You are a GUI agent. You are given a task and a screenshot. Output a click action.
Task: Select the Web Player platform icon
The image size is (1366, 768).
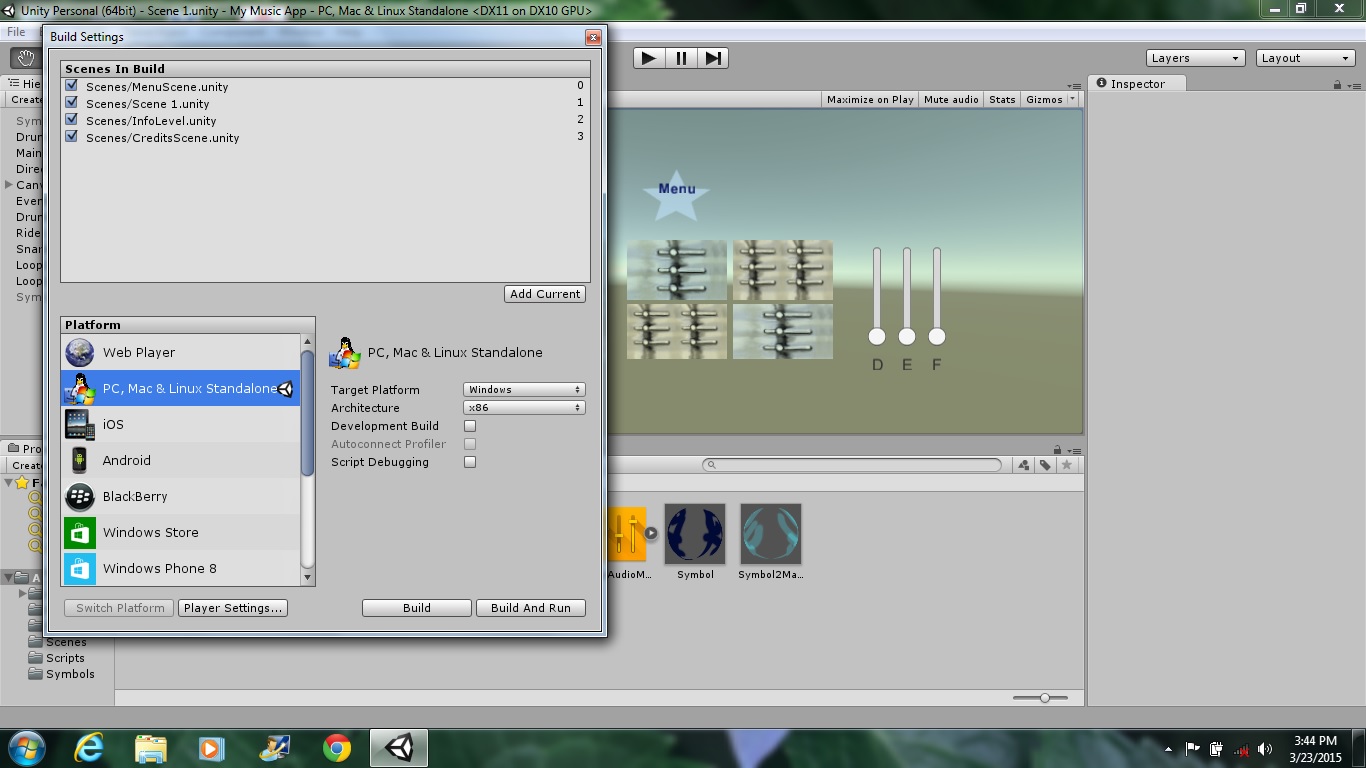80,352
